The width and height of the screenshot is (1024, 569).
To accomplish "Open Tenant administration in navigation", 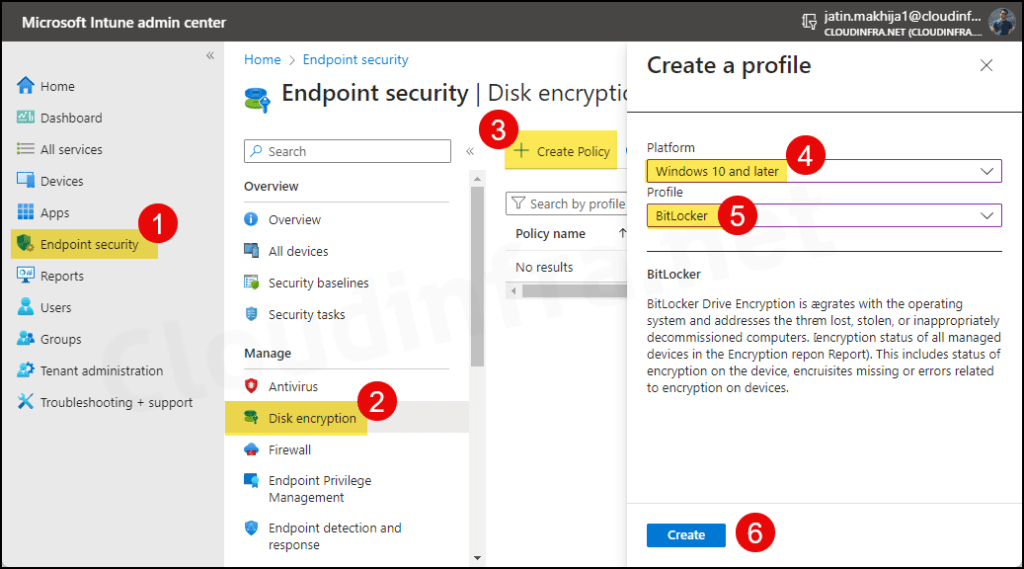I will coord(102,370).
